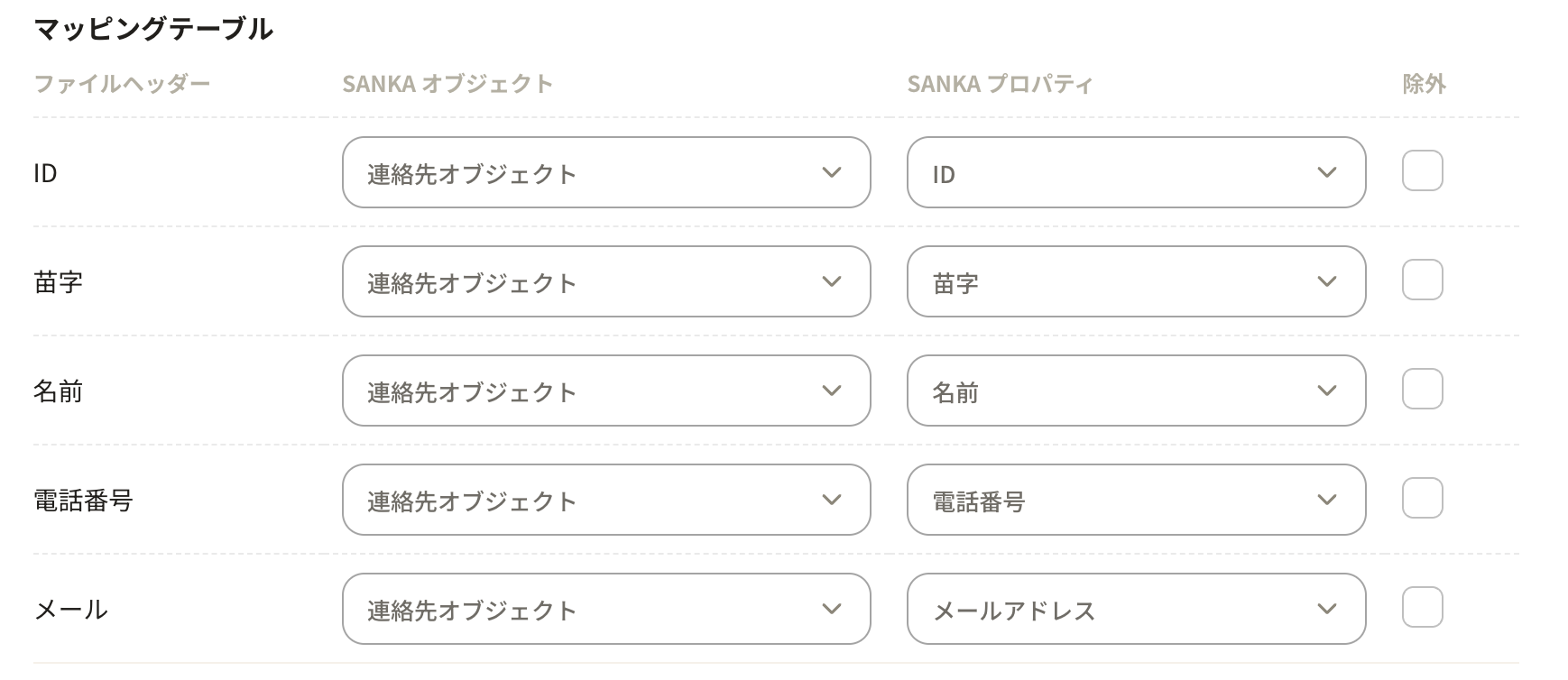Viewport: 1568px width, 680px height.
Task: Check the 除外 checkbox for 苗字 row
Action: 1422,280
